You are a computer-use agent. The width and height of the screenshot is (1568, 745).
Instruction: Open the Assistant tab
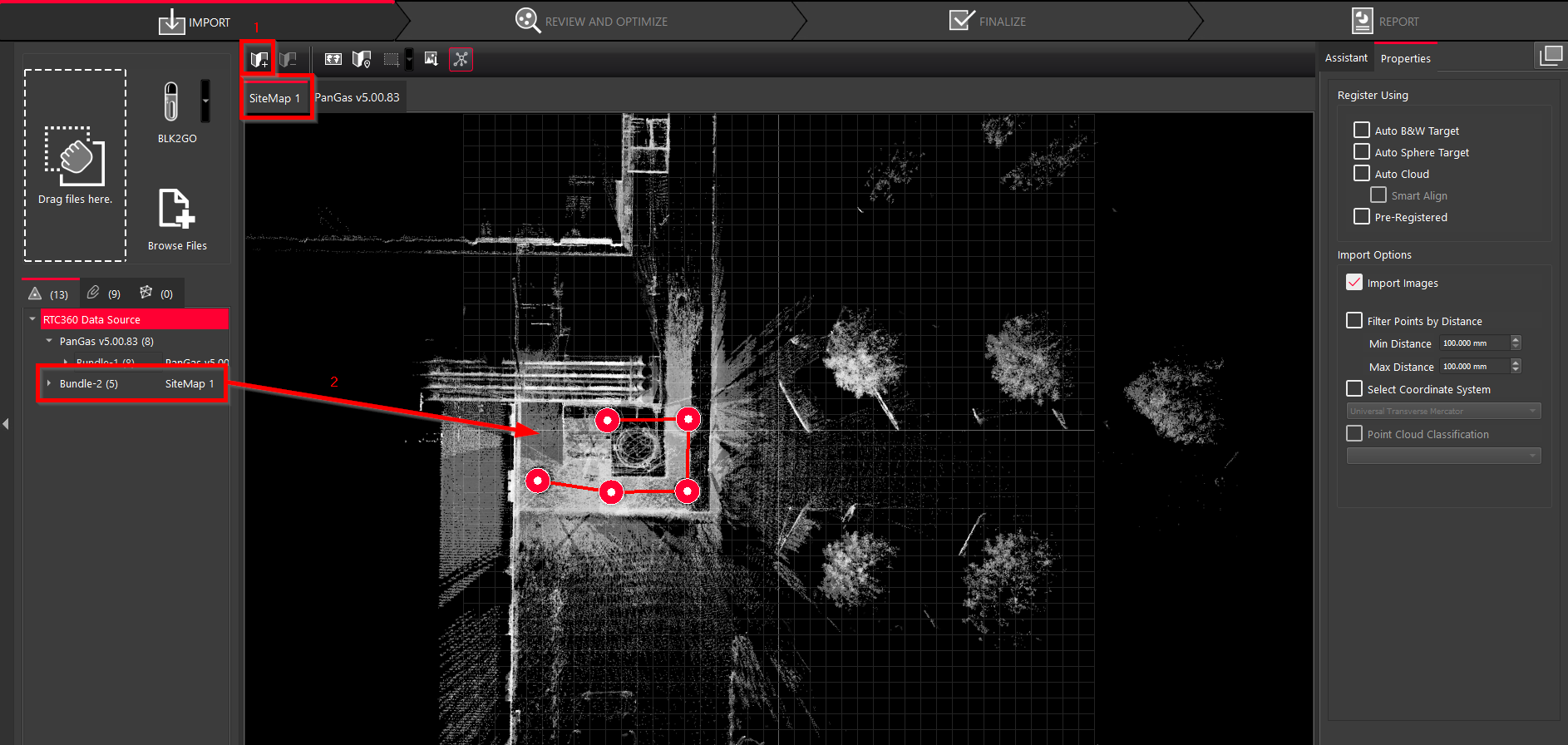[x=1346, y=58]
